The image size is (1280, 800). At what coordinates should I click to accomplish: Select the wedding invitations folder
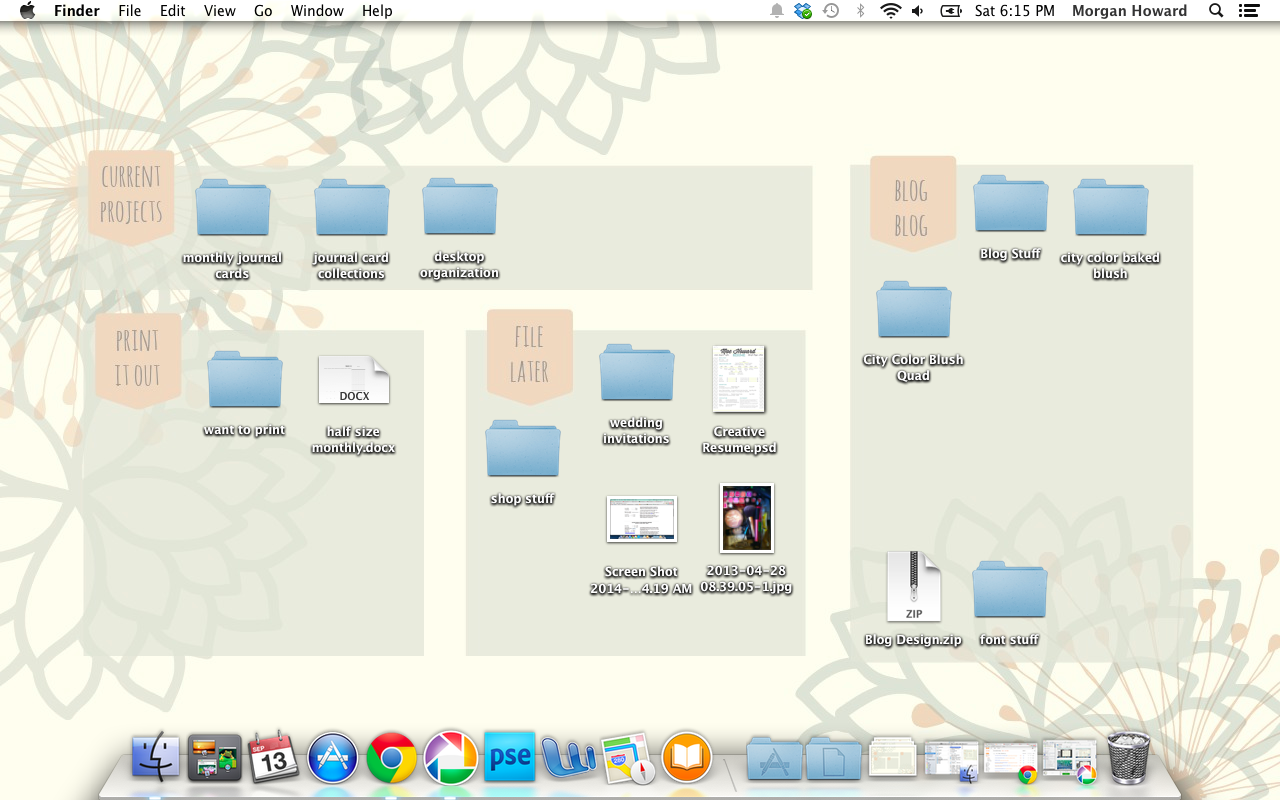(x=637, y=373)
